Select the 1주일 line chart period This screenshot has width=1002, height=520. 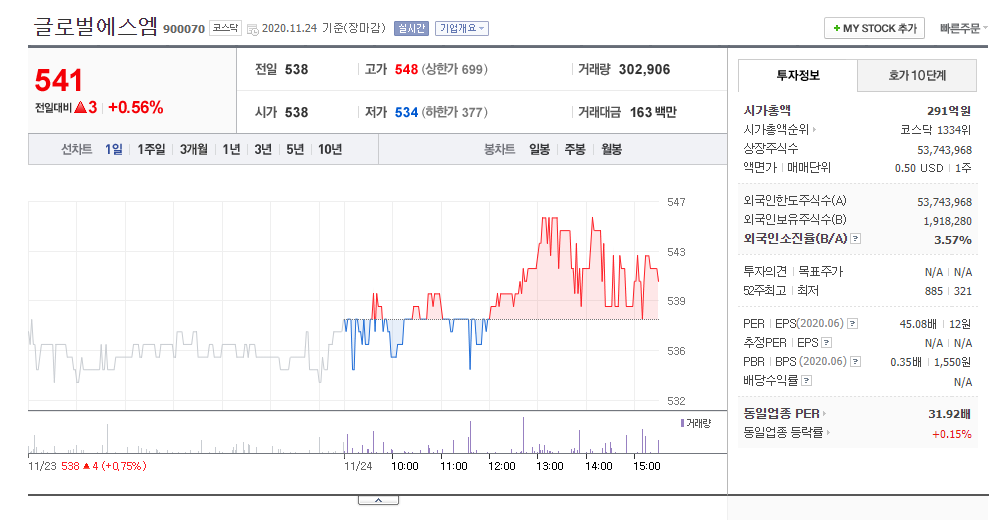(151, 149)
